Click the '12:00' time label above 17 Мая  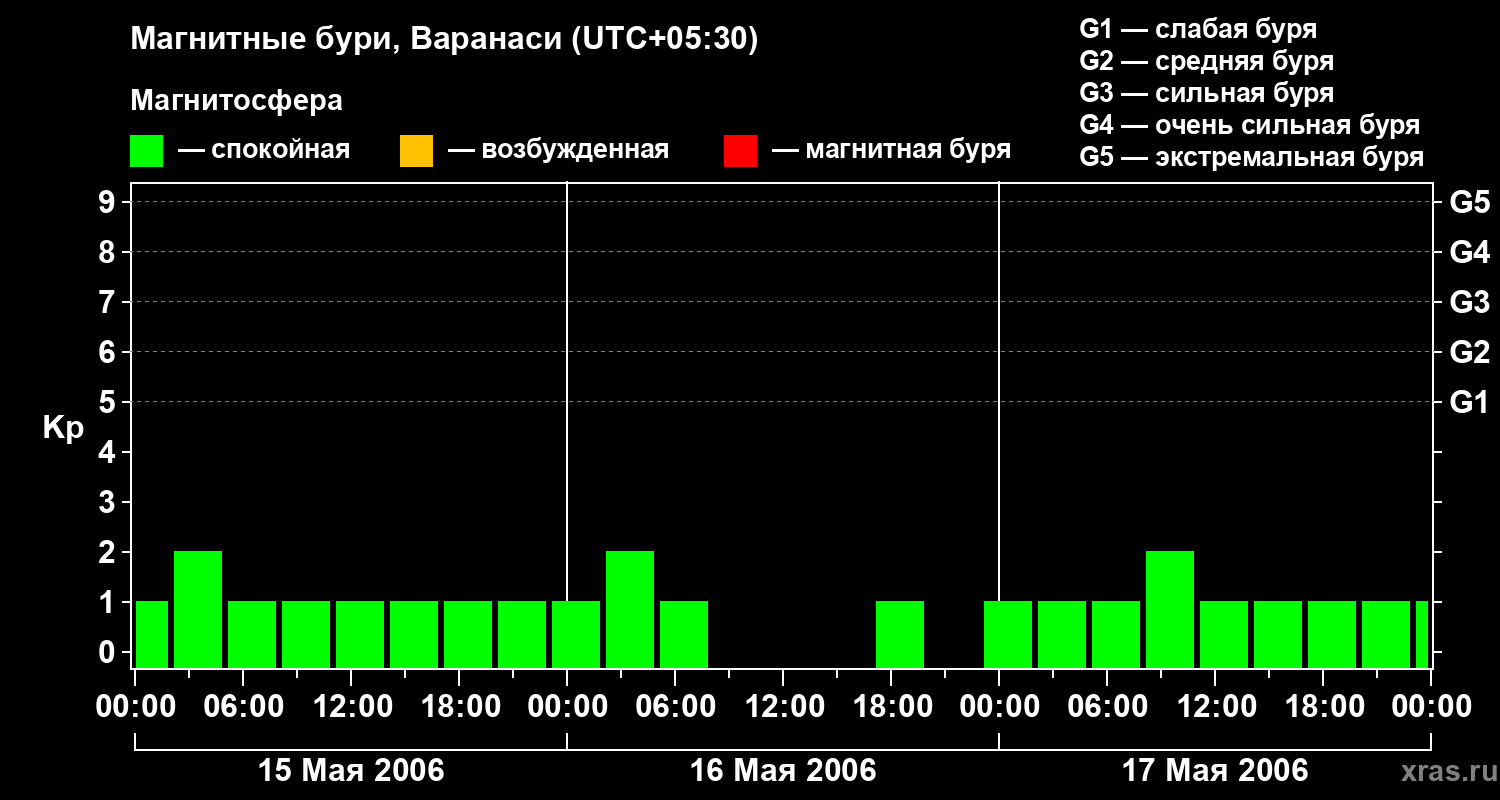click(1215, 707)
